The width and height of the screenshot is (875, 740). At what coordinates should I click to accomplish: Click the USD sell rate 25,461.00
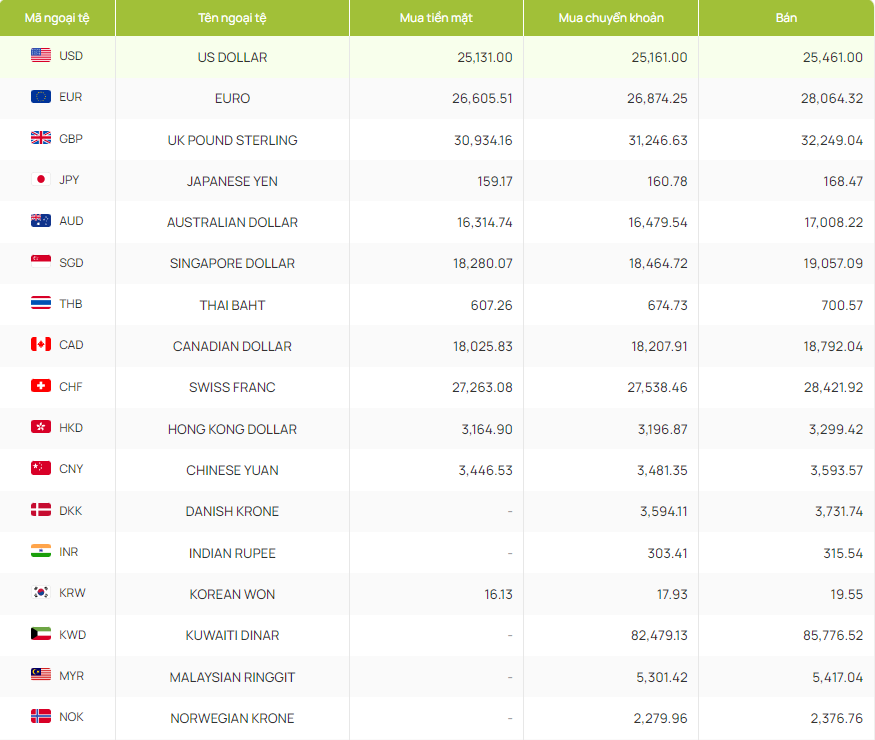click(832, 57)
